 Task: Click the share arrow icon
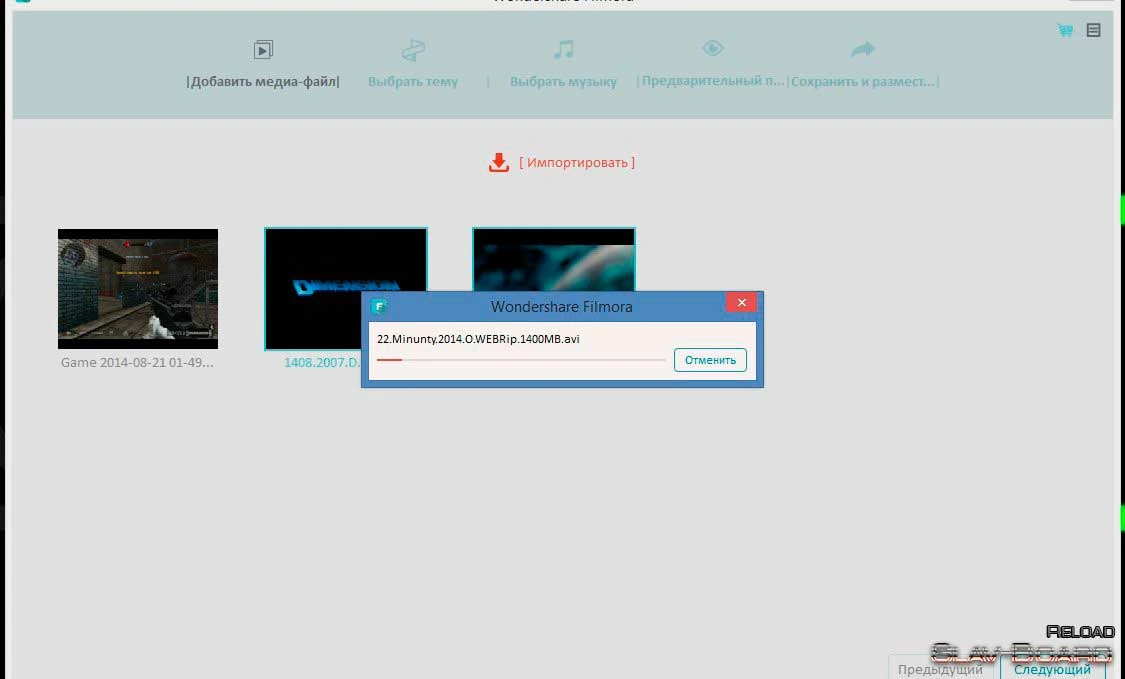[863, 49]
